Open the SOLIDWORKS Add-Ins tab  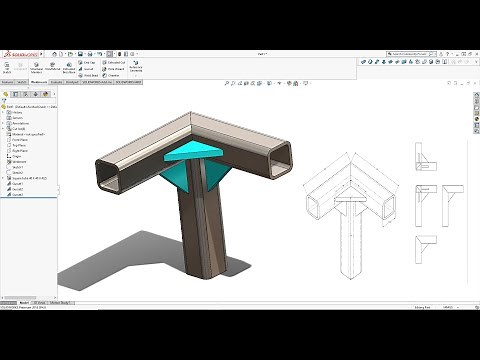pos(97,82)
